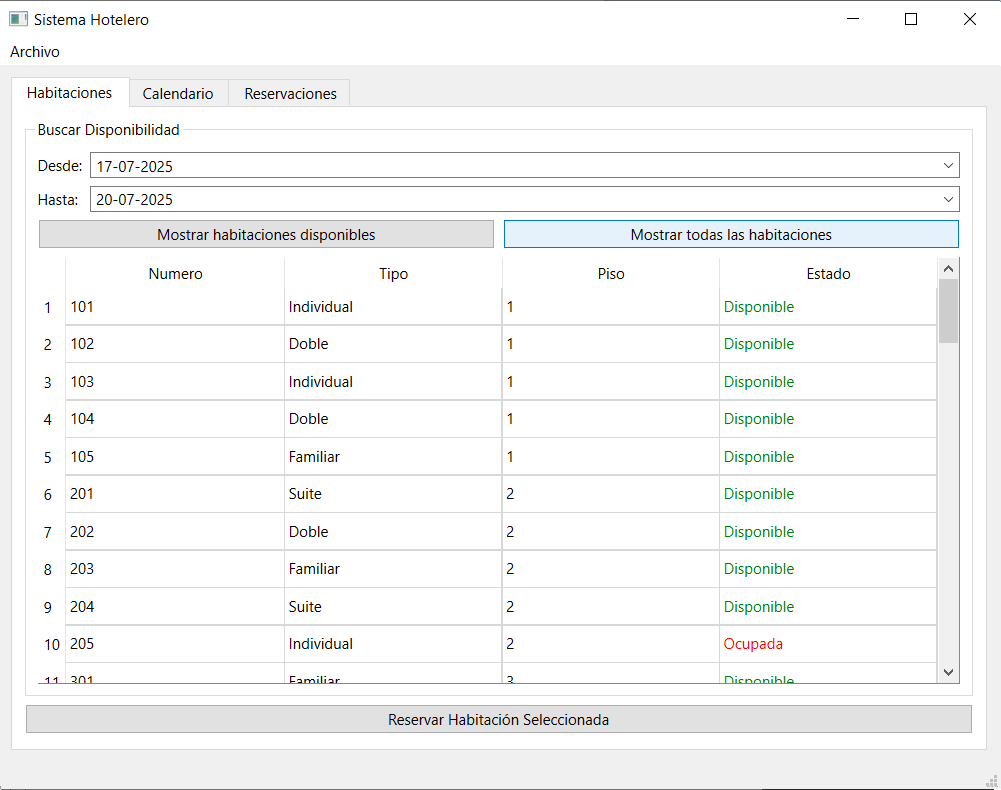Click Individual type cell for room 205
Screen dimensions: 1001x790
(393, 644)
